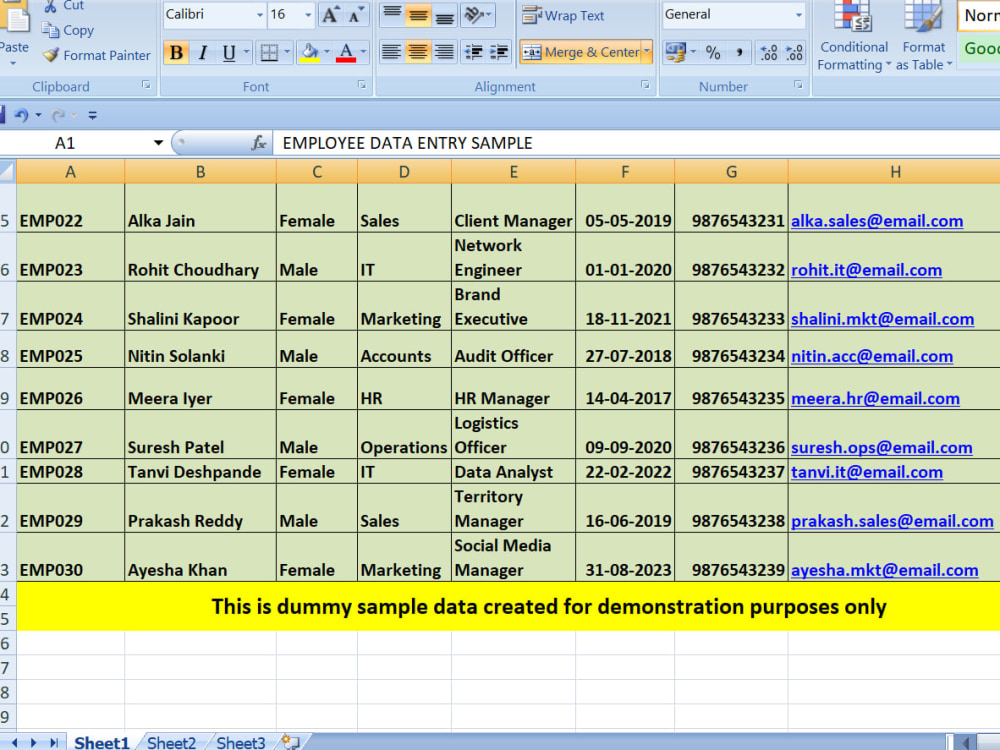Image resolution: width=1000 pixels, height=750 pixels.
Task: Click Redo in Quick Access Toolbar
Action: click(59, 115)
